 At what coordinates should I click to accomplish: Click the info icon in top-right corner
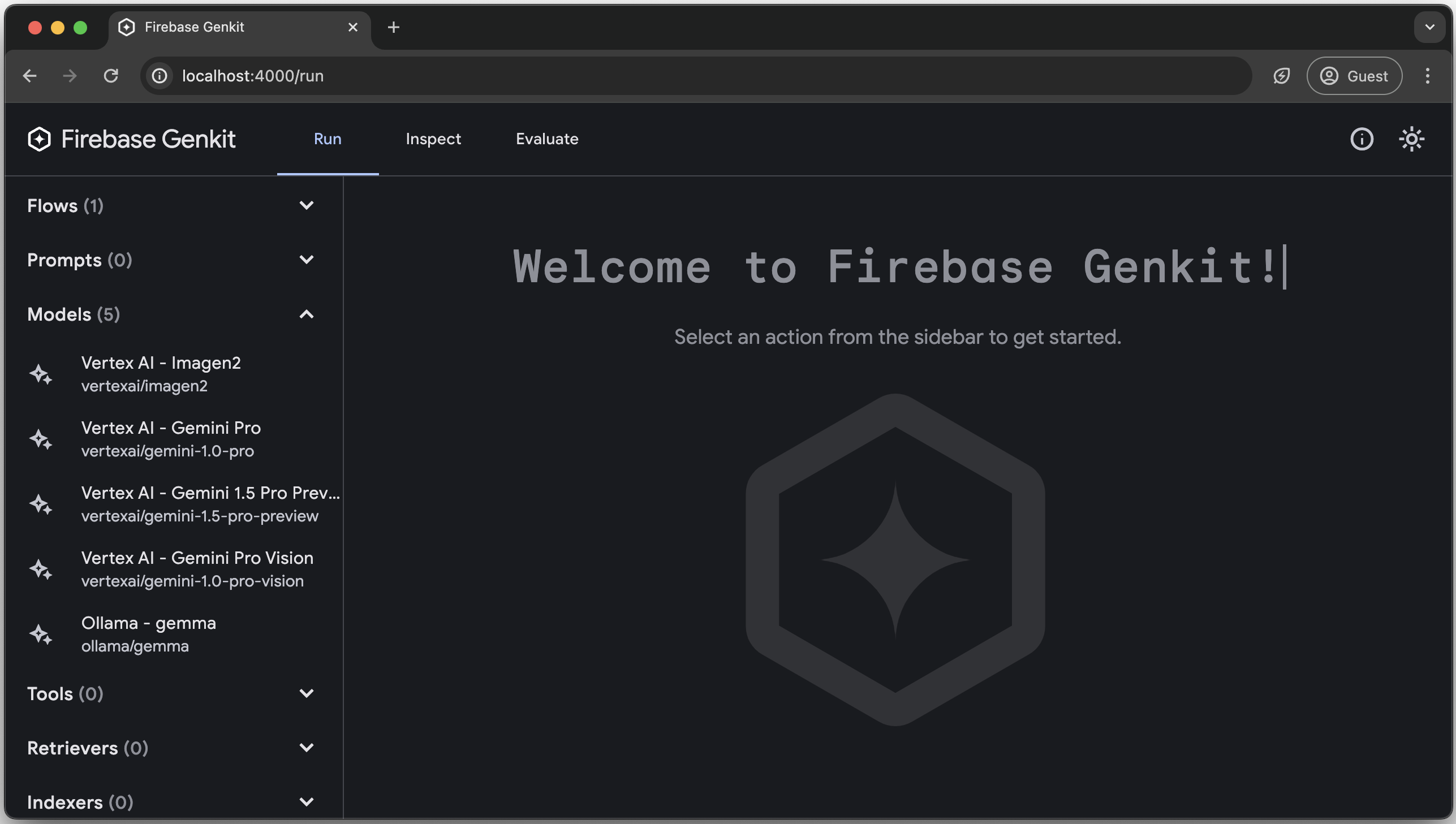coord(1362,140)
